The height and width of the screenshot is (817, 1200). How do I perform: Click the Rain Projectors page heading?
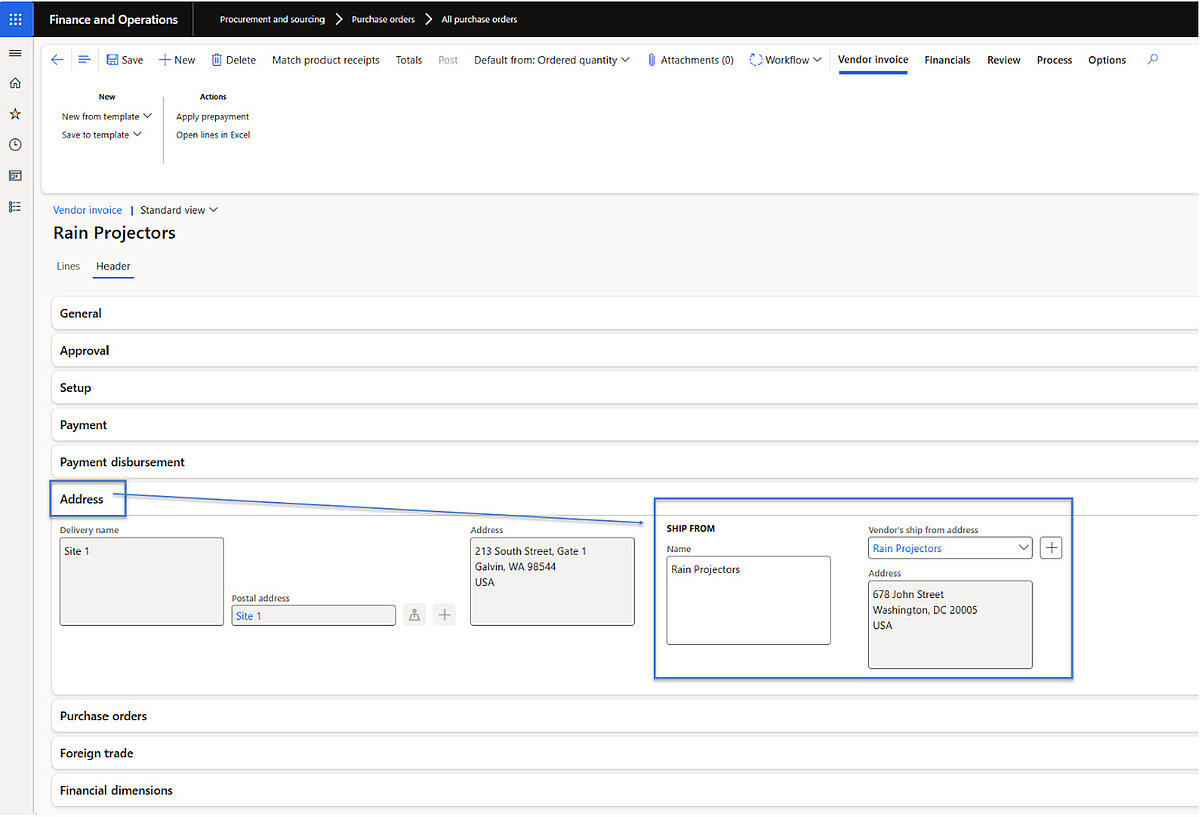click(x=114, y=233)
